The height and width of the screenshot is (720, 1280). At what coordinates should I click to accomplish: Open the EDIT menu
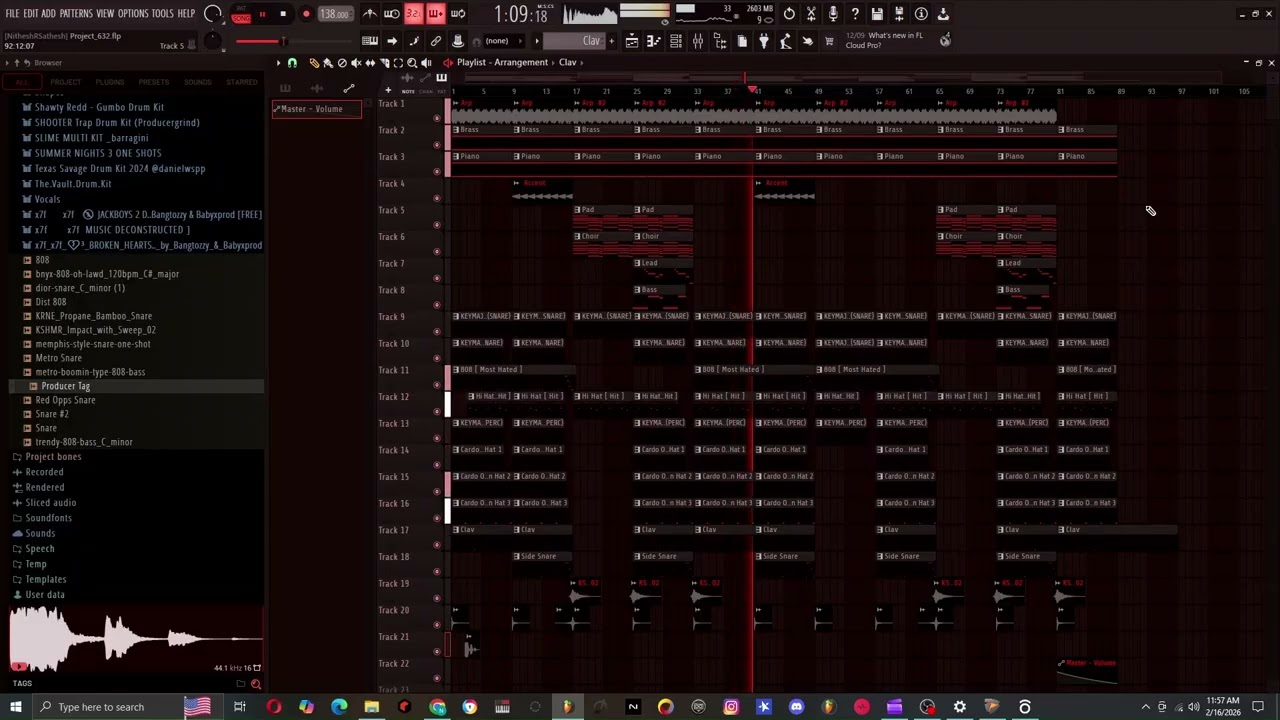(31, 14)
